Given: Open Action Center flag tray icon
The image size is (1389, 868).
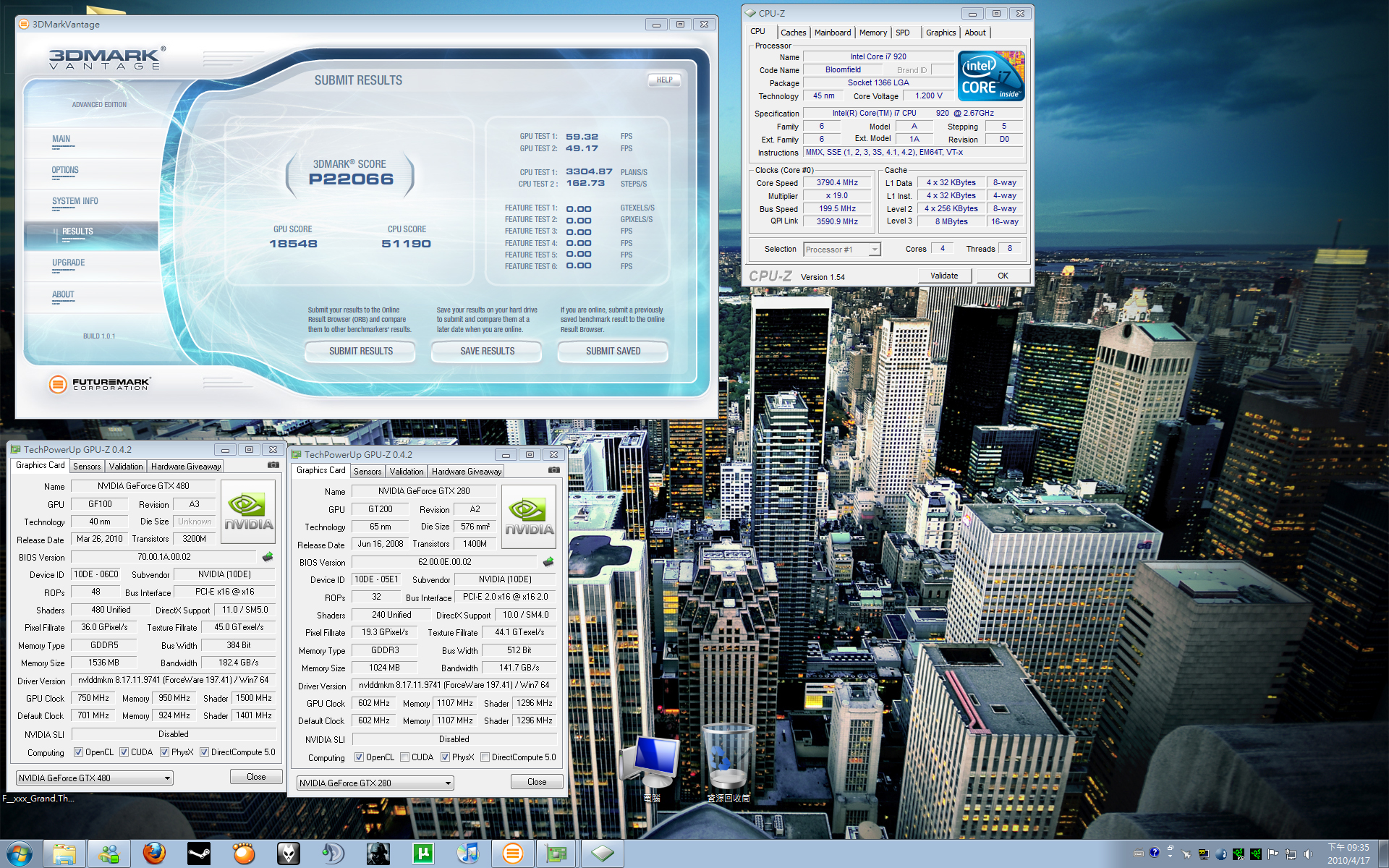Looking at the screenshot, I should point(1273,854).
